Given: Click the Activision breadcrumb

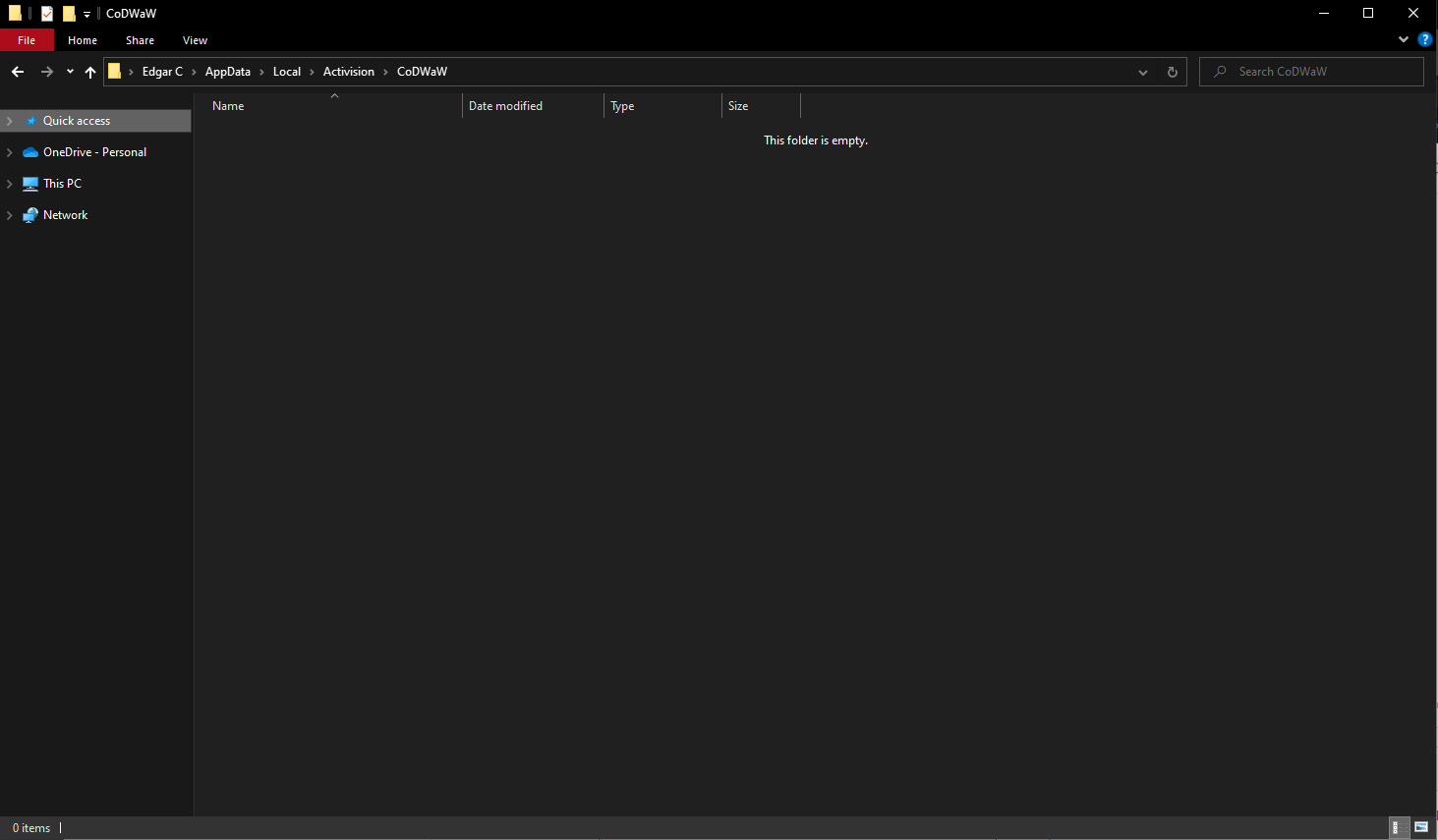Looking at the screenshot, I should click(x=349, y=72).
